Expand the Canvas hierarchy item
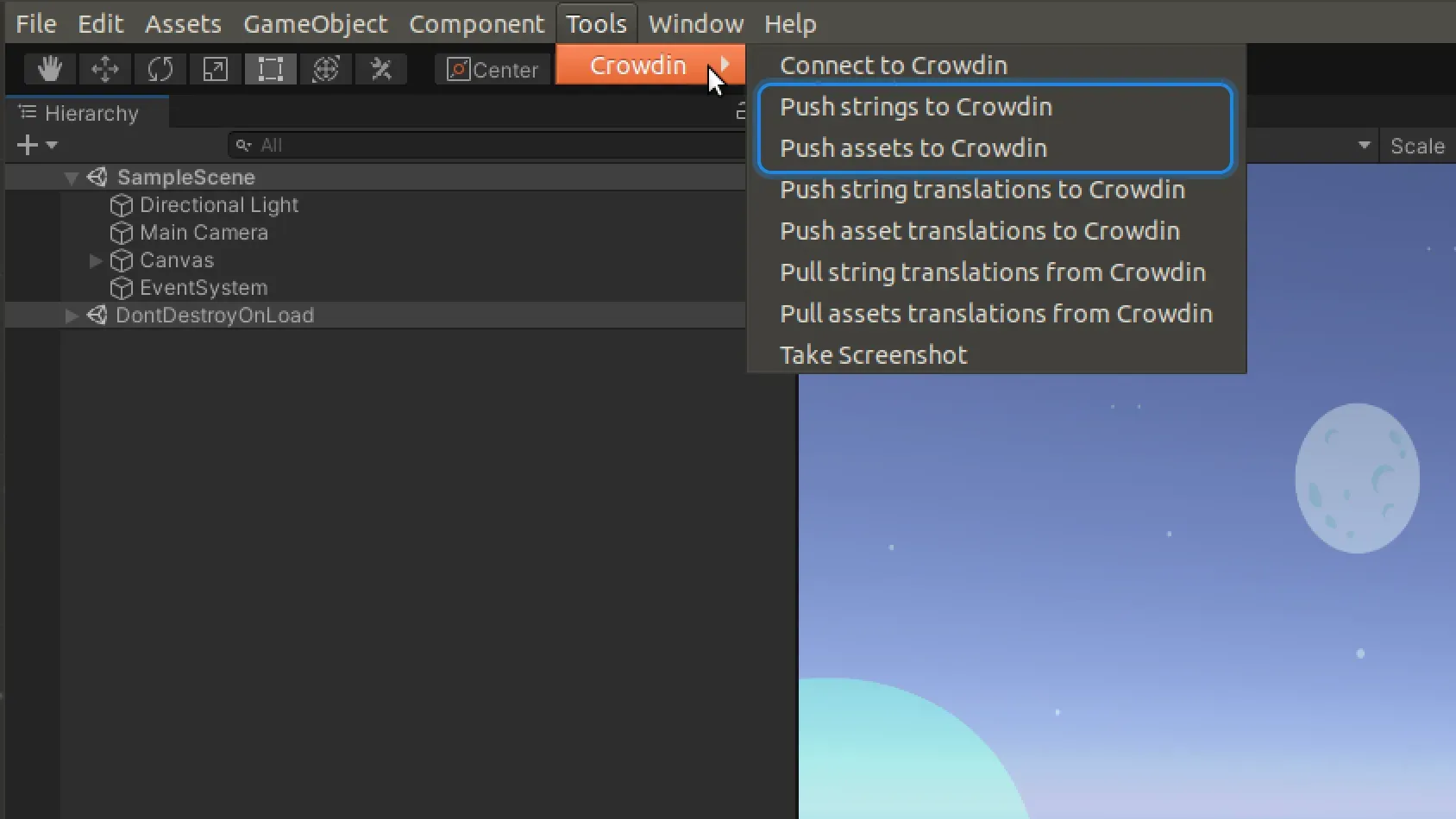 95,260
